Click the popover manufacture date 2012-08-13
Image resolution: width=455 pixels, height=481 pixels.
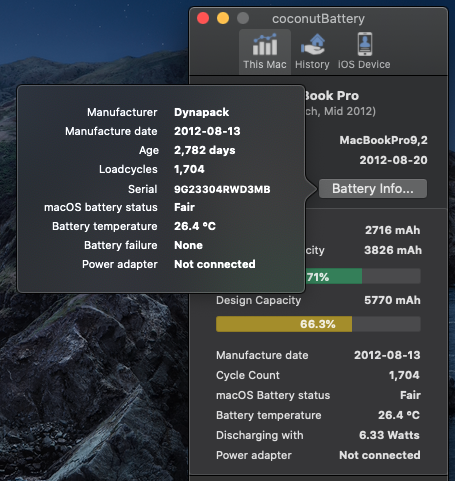207,131
